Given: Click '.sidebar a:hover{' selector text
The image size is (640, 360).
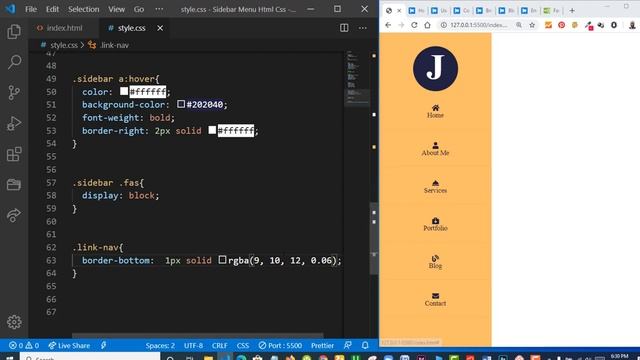Looking at the screenshot, I should (x=116, y=79).
